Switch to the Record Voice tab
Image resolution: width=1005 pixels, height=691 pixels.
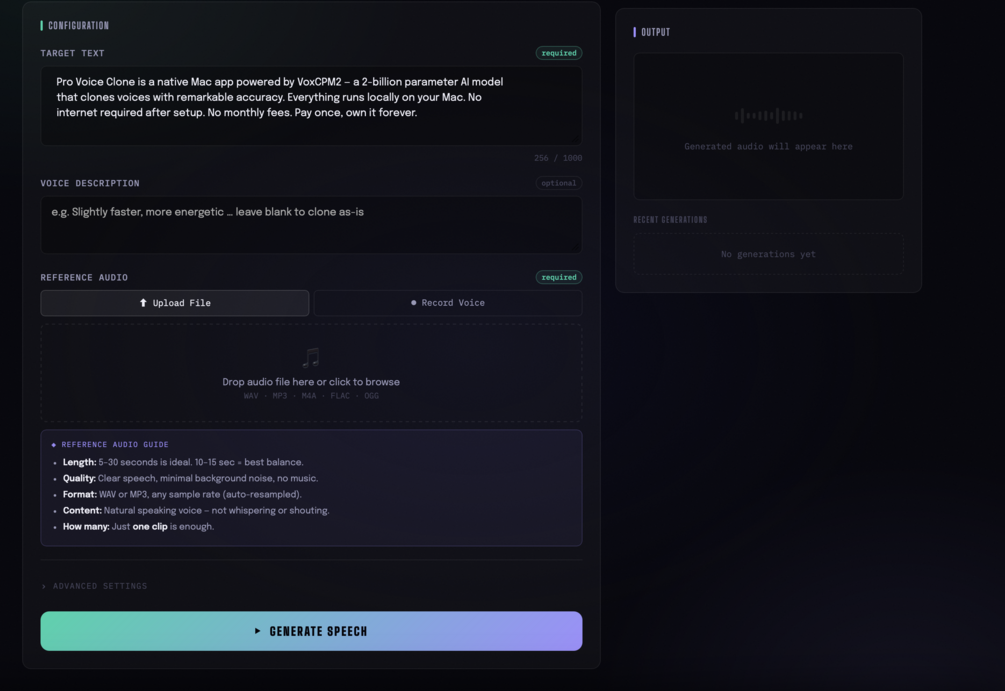point(448,303)
